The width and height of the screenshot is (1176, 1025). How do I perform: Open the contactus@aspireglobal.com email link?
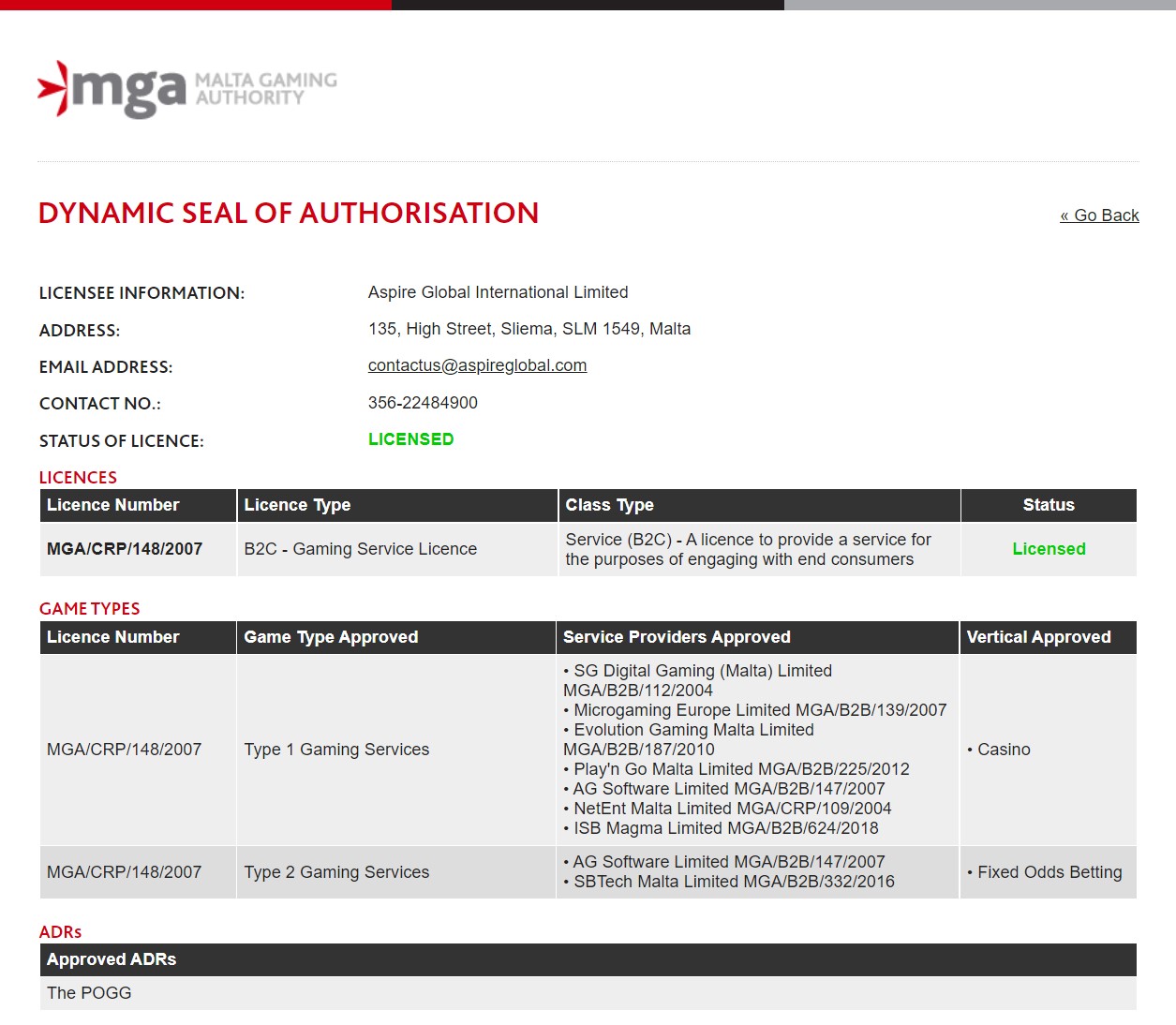477,365
